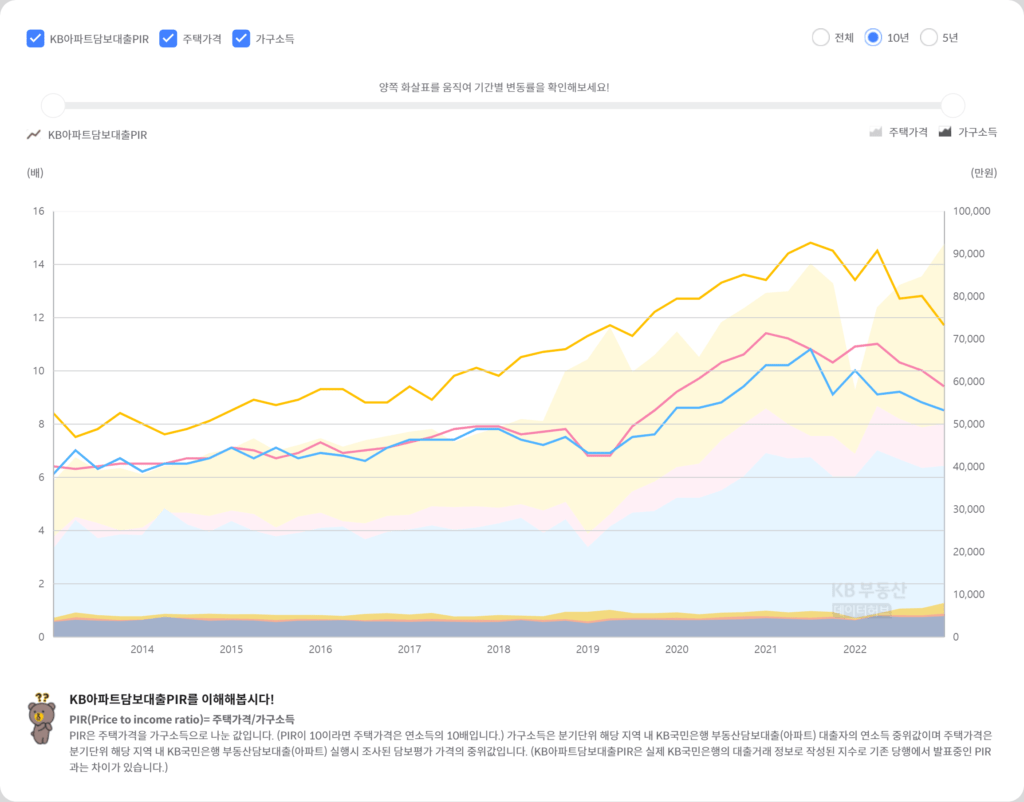Click the yellow line's peak in 2021
Screen dimensions: 1024x802
click(810, 243)
